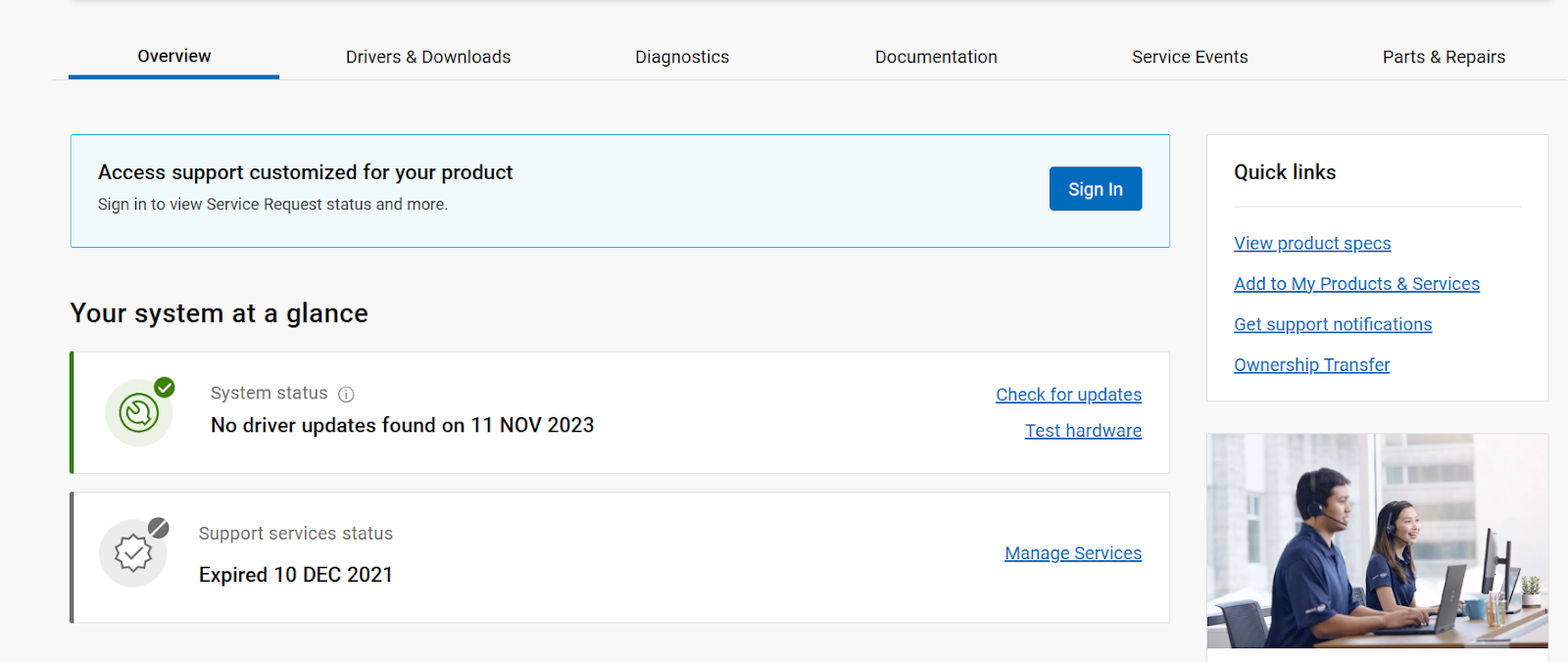Open the Documentation tab
Image resolution: width=1568 pixels, height=662 pixels.
tap(936, 57)
